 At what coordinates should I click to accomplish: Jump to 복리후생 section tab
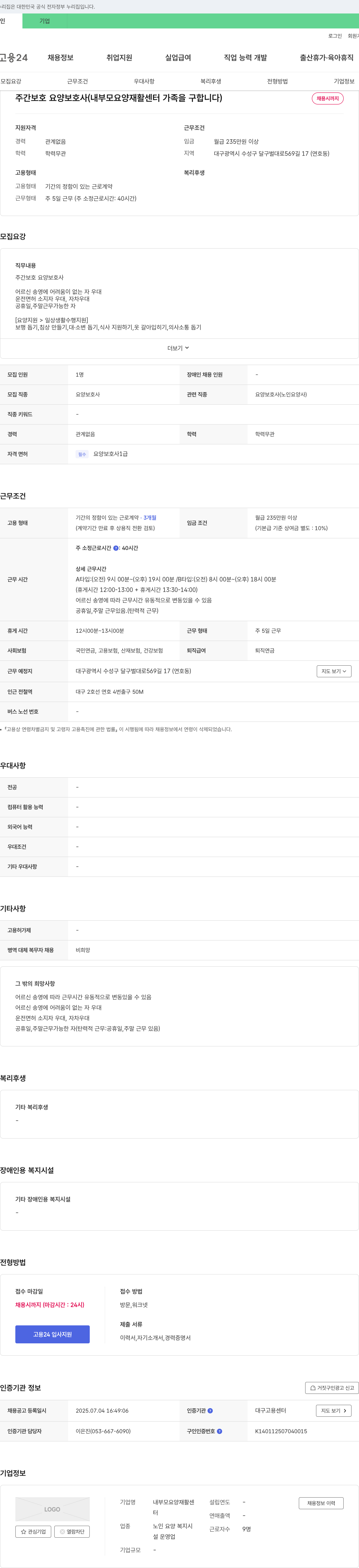tap(211, 82)
